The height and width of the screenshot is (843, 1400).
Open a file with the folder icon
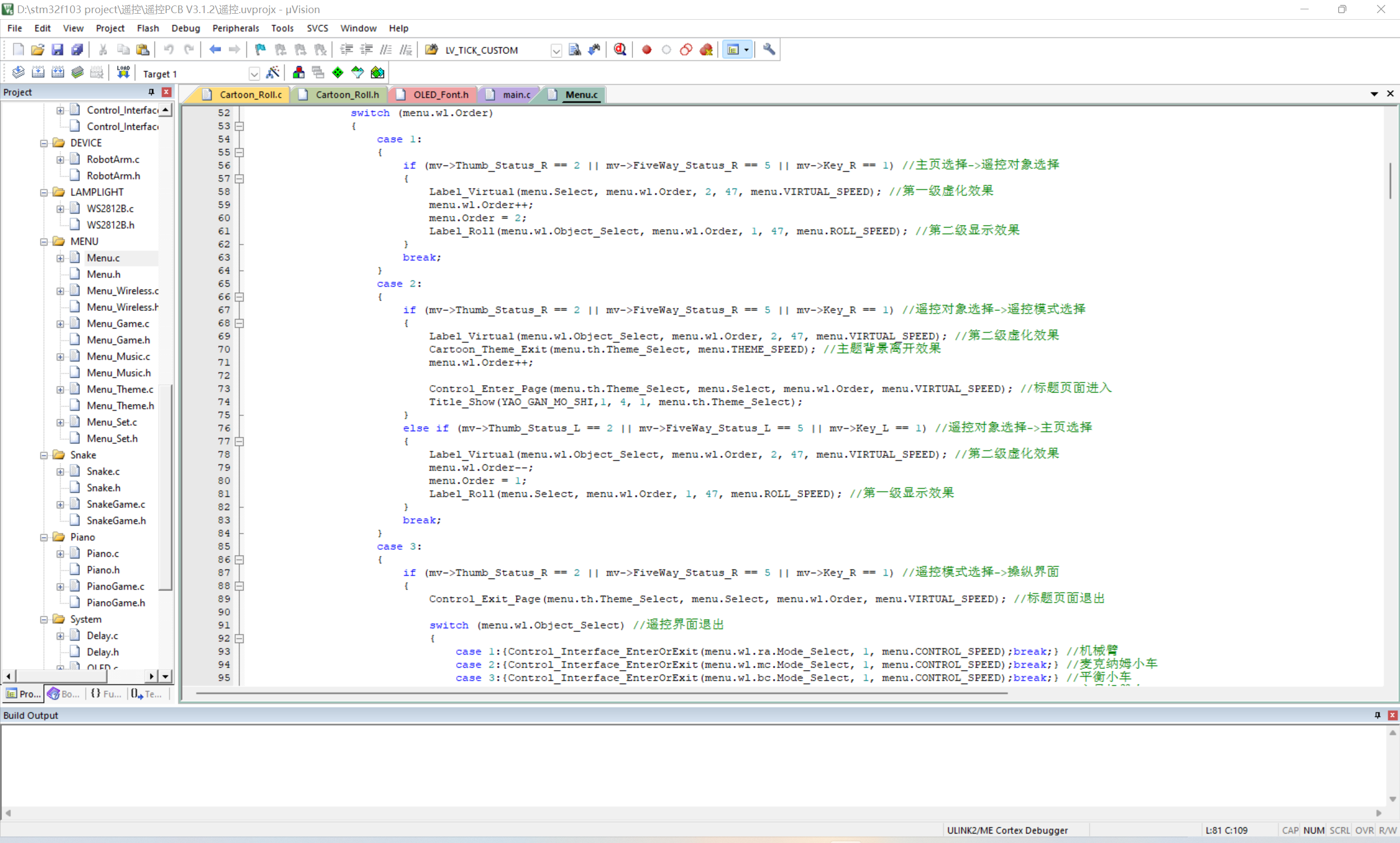[x=37, y=50]
